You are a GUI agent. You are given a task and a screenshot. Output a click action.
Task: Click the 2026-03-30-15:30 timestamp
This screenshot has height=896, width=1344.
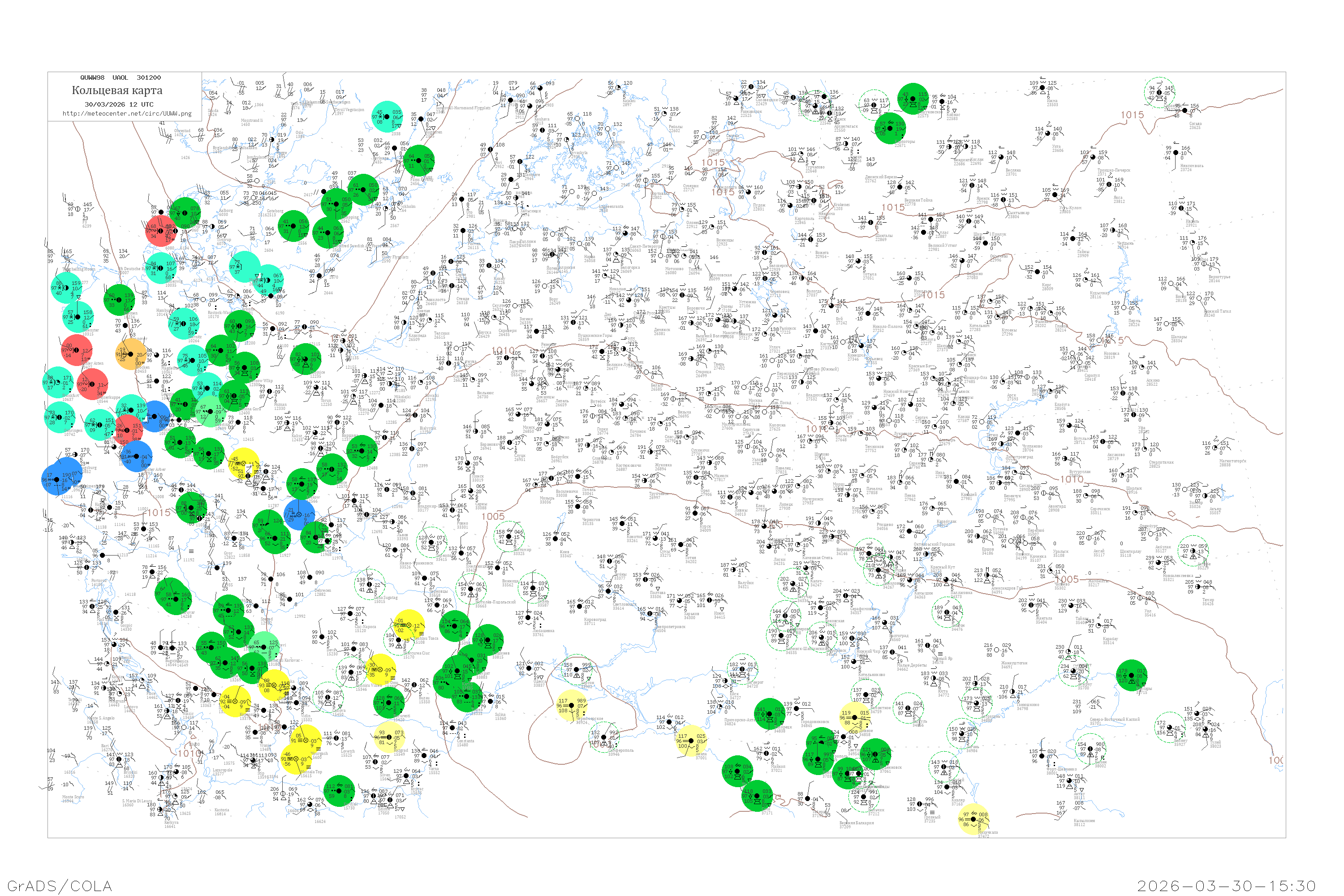pos(1226,886)
